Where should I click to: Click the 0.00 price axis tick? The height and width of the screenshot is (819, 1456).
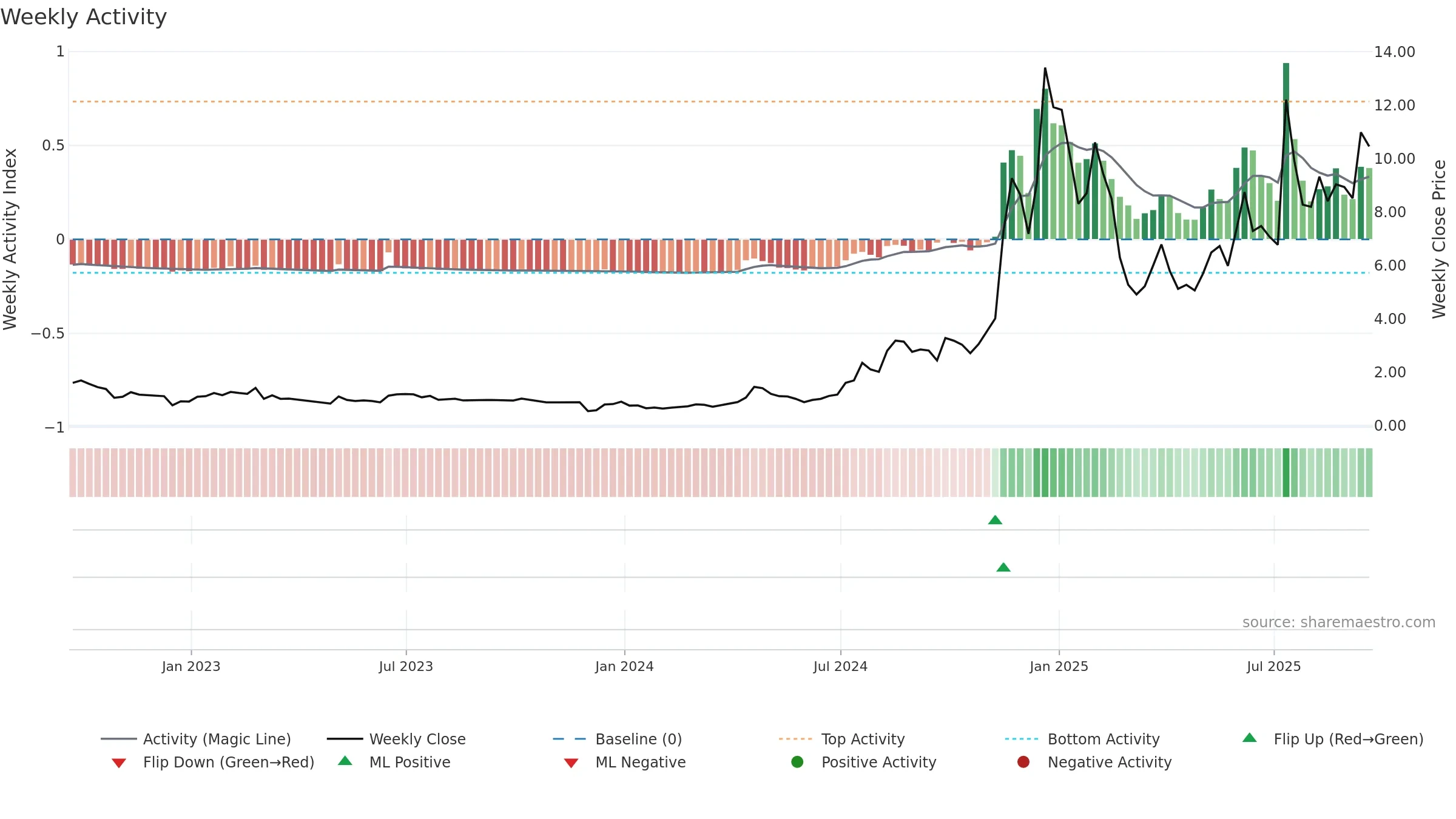(1390, 426)
